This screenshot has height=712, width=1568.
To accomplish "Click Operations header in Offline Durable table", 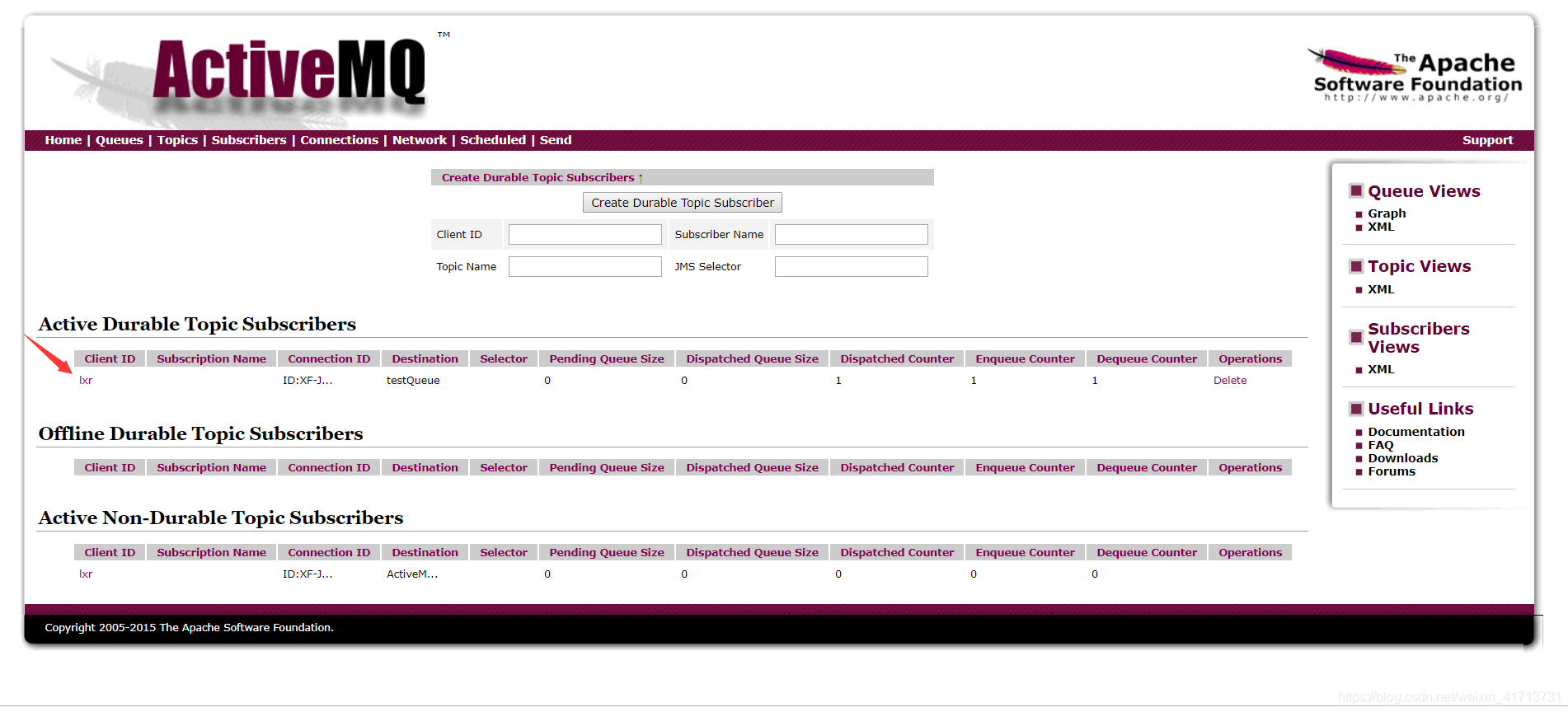I will tap(1251, 467).
